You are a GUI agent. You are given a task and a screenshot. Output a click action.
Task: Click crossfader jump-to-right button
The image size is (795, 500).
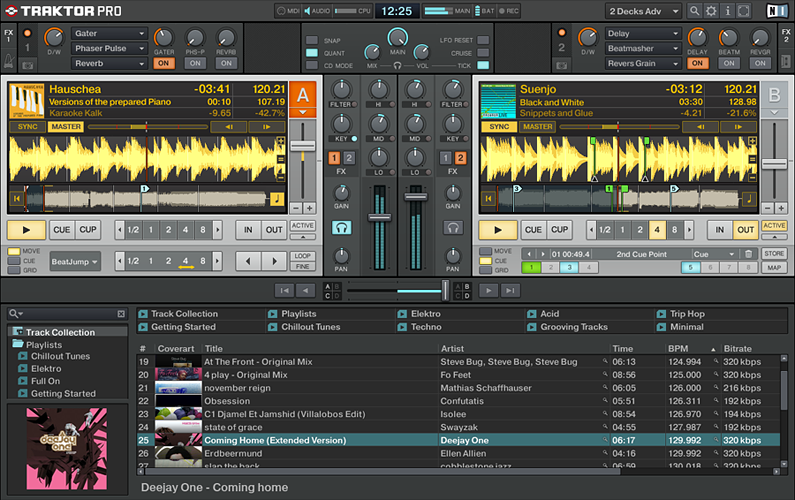click(510, 291)
